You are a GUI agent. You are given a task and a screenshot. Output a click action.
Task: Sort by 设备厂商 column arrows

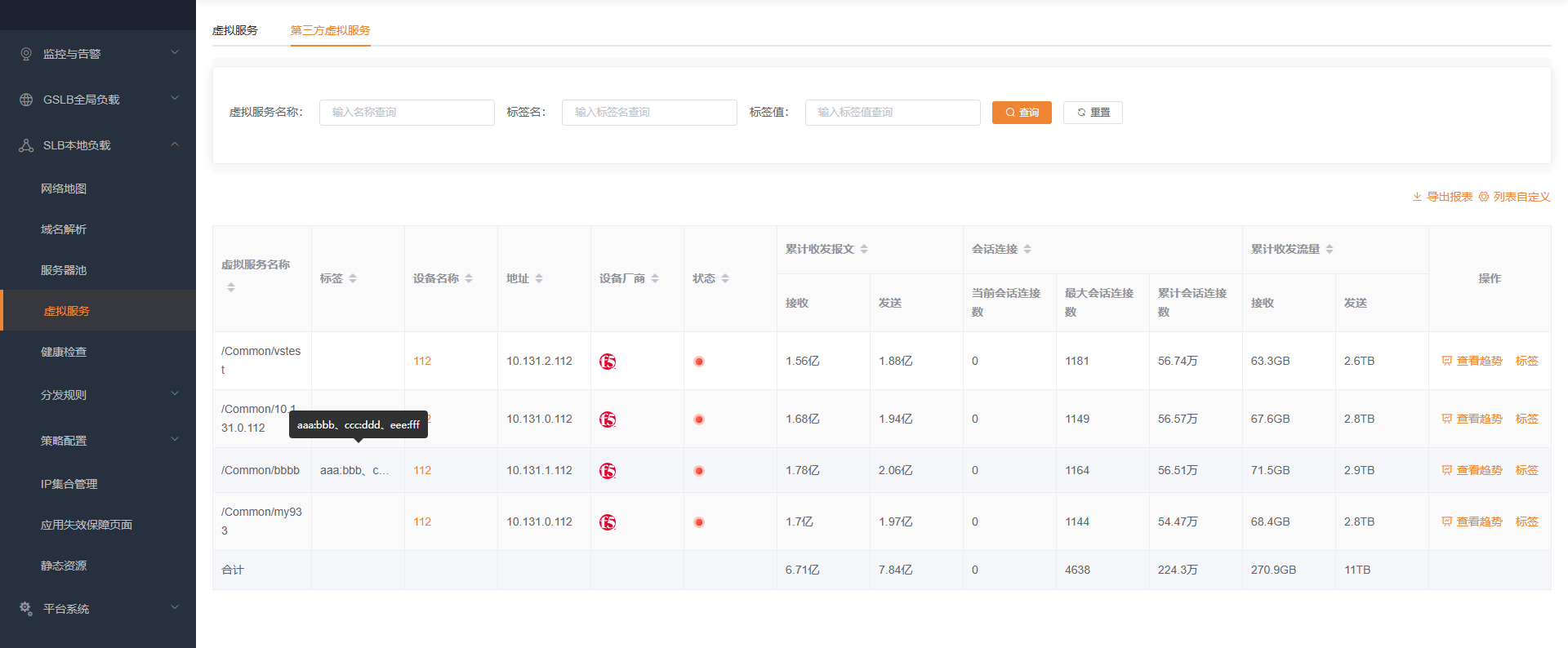(x=655, y=279)
